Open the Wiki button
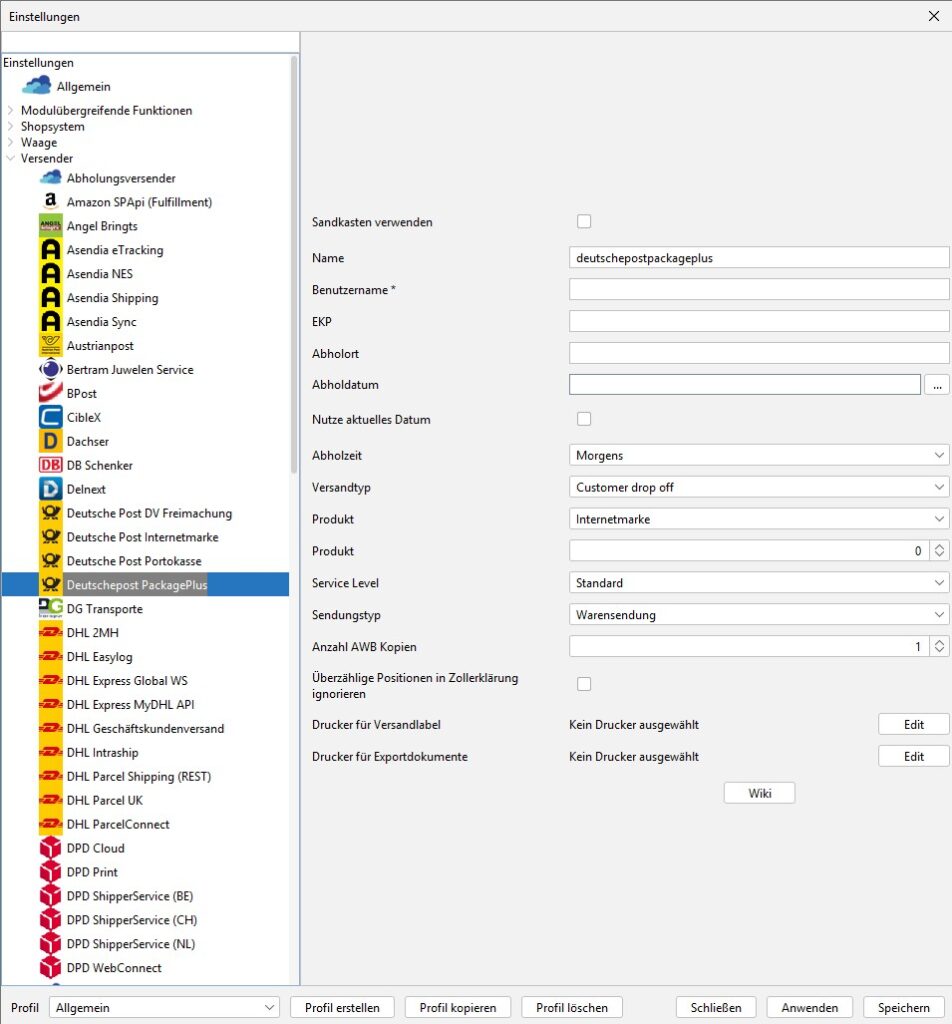This screenshot has width=952, height=1024. pyautogui.click(x=759, y=793)
